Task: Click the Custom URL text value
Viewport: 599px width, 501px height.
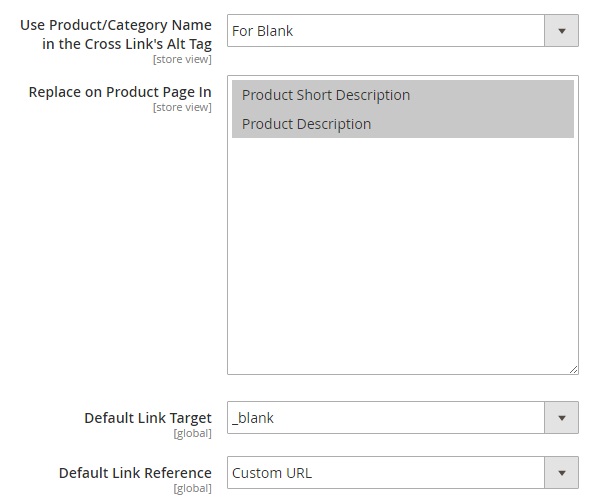Action: [272, 473]
